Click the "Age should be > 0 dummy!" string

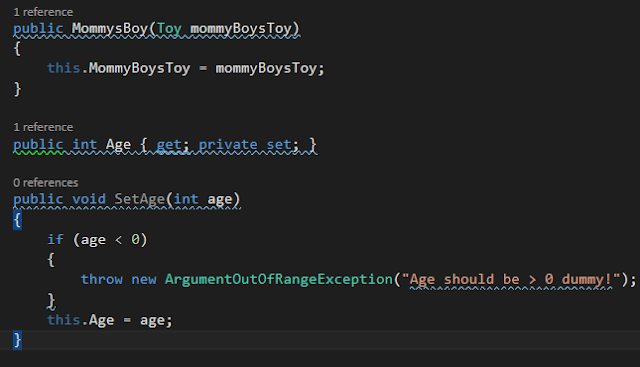point(511,280)
